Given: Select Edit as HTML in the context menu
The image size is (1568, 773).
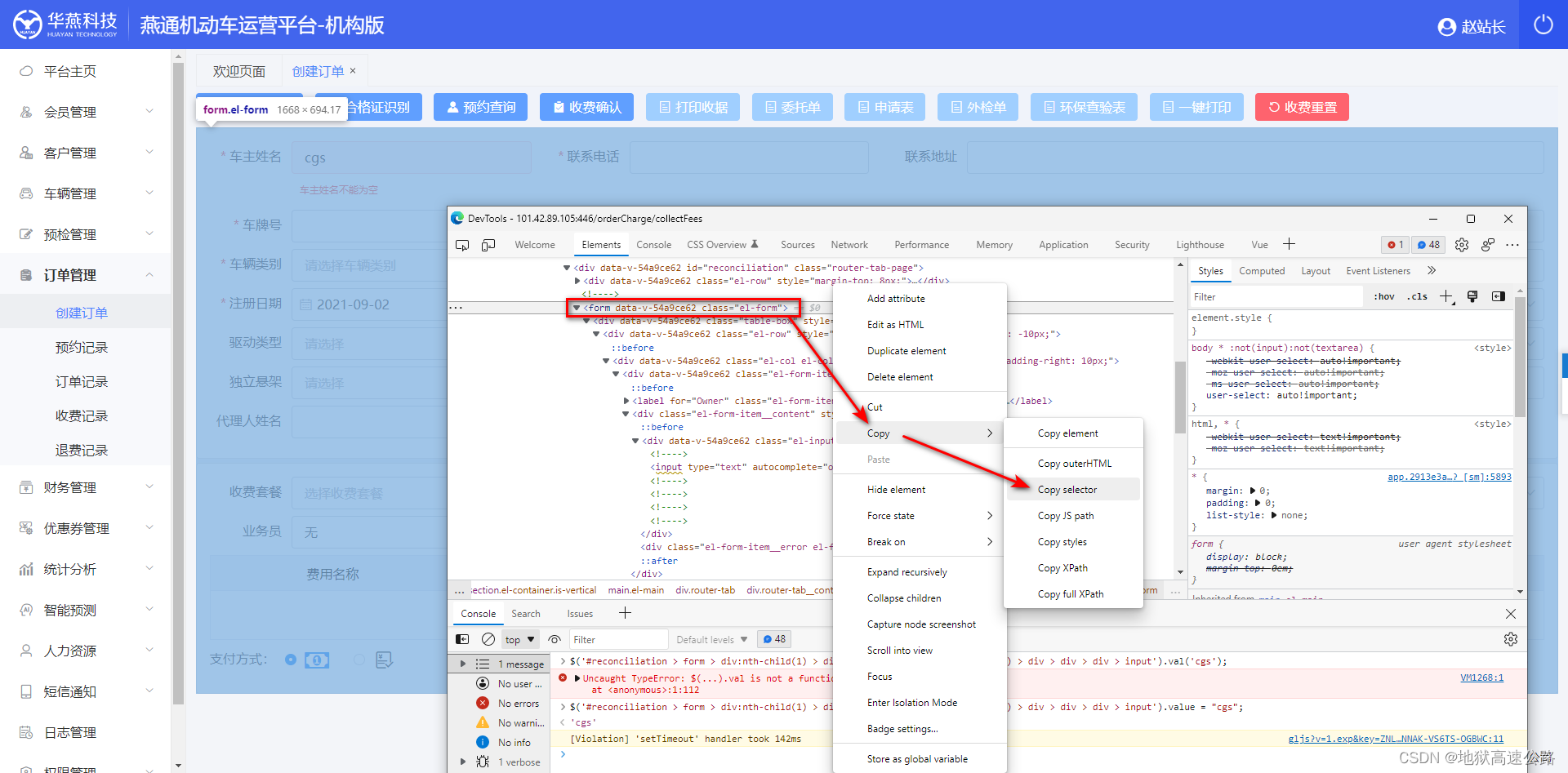Looking at the screenshot, I should (920, 325).
